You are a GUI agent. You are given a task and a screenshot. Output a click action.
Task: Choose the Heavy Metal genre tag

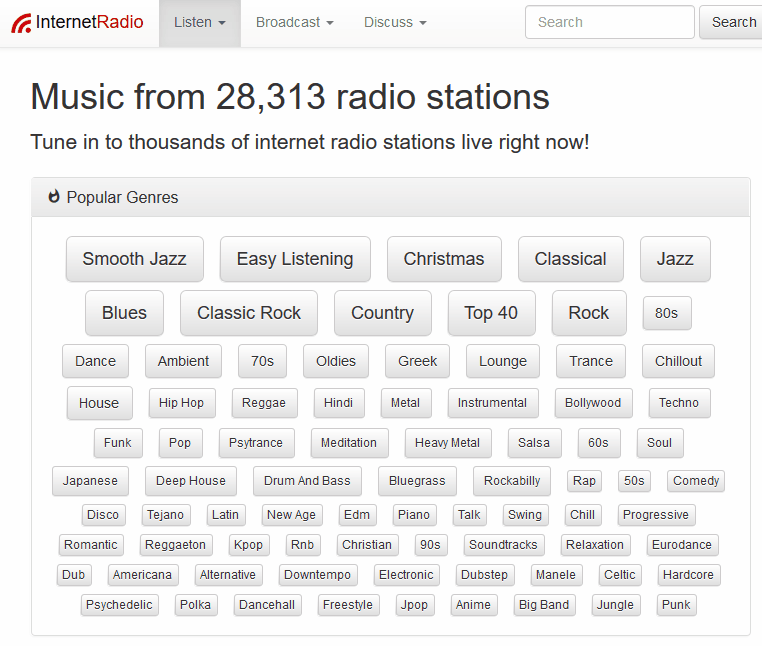pyautogui.click(x=447, y=443)
